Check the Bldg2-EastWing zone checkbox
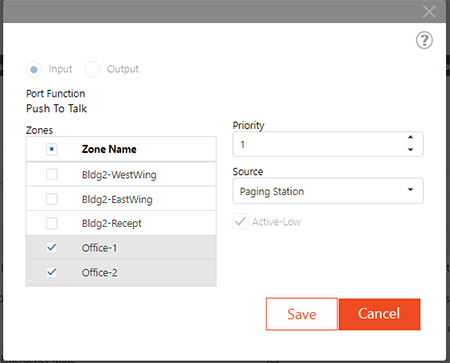450x363 pixels. click(52, 199)
